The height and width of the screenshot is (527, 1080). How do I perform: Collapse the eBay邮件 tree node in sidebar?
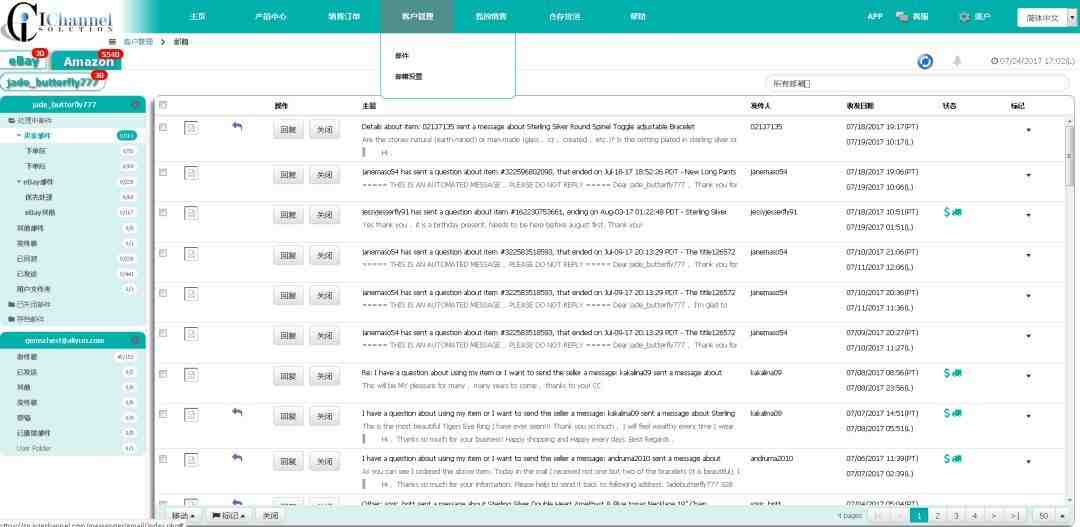click(19, 182)
